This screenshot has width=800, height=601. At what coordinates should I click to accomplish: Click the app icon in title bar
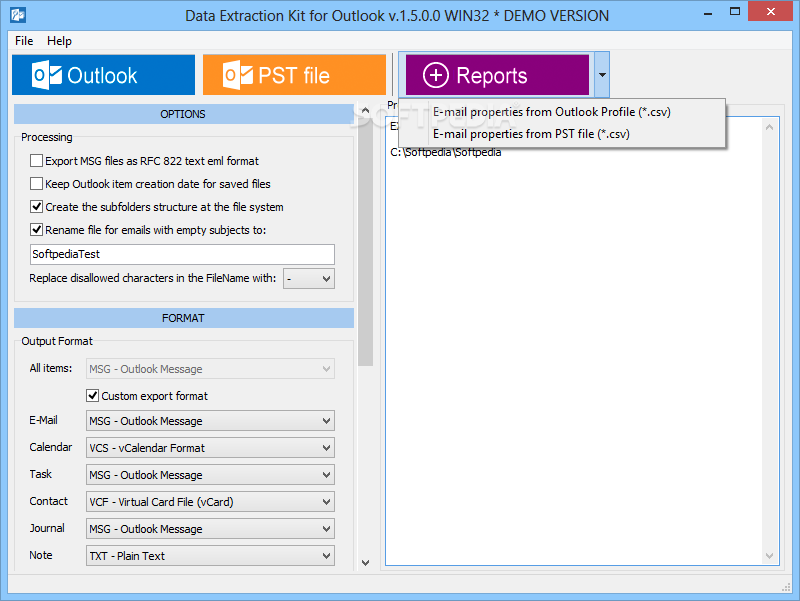(18, 15)
